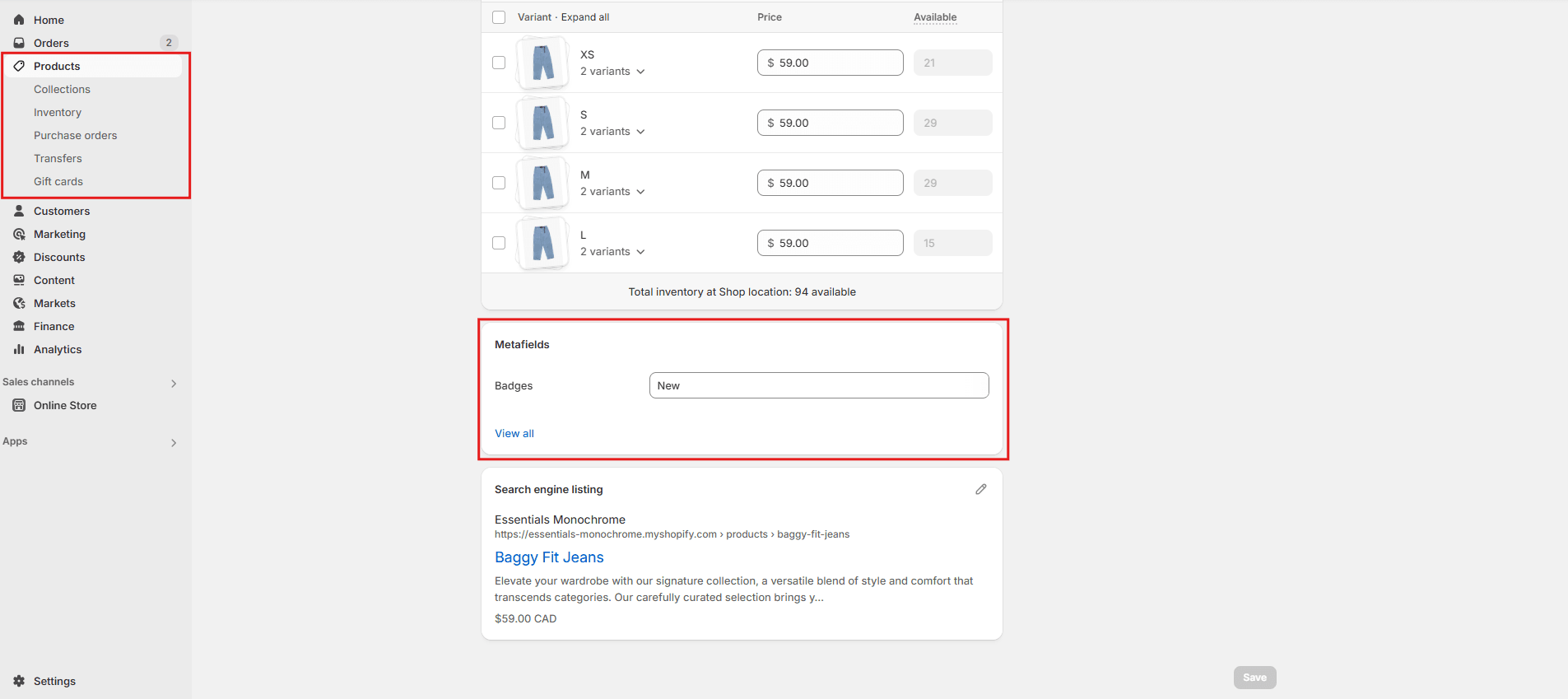Click the Online Store icon
The height and width of the screenshot is (699, 1568).
pos(19,405)
